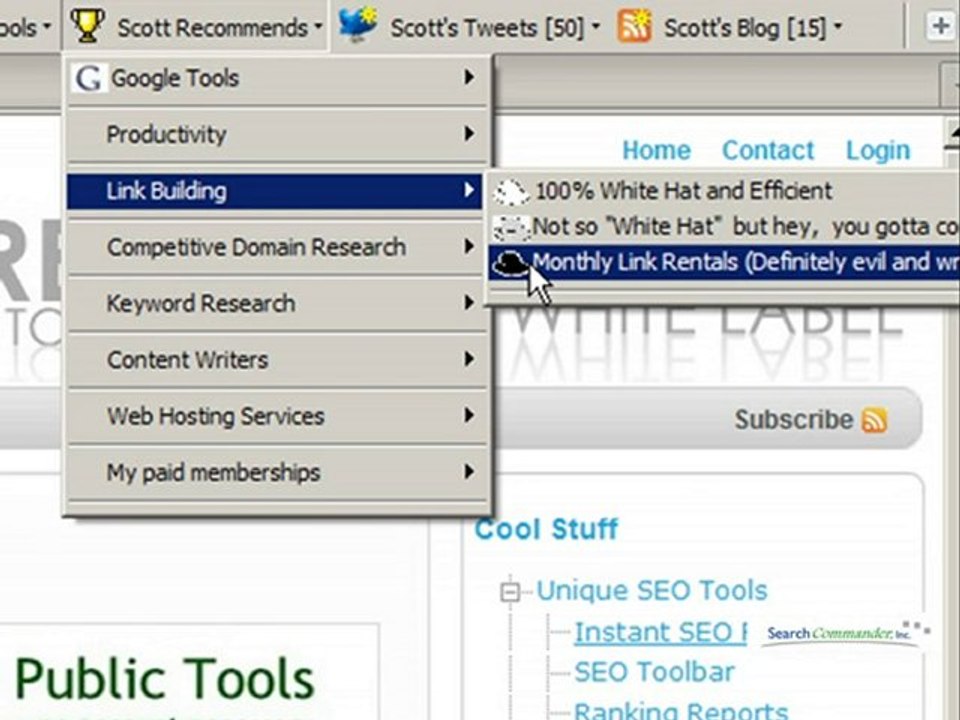Open the SEO Toolbar link
The image size is (960, 720).
point(654,672)
